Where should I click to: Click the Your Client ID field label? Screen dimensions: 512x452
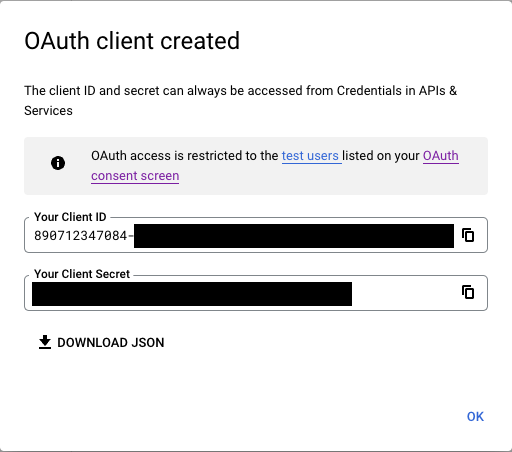70,217
